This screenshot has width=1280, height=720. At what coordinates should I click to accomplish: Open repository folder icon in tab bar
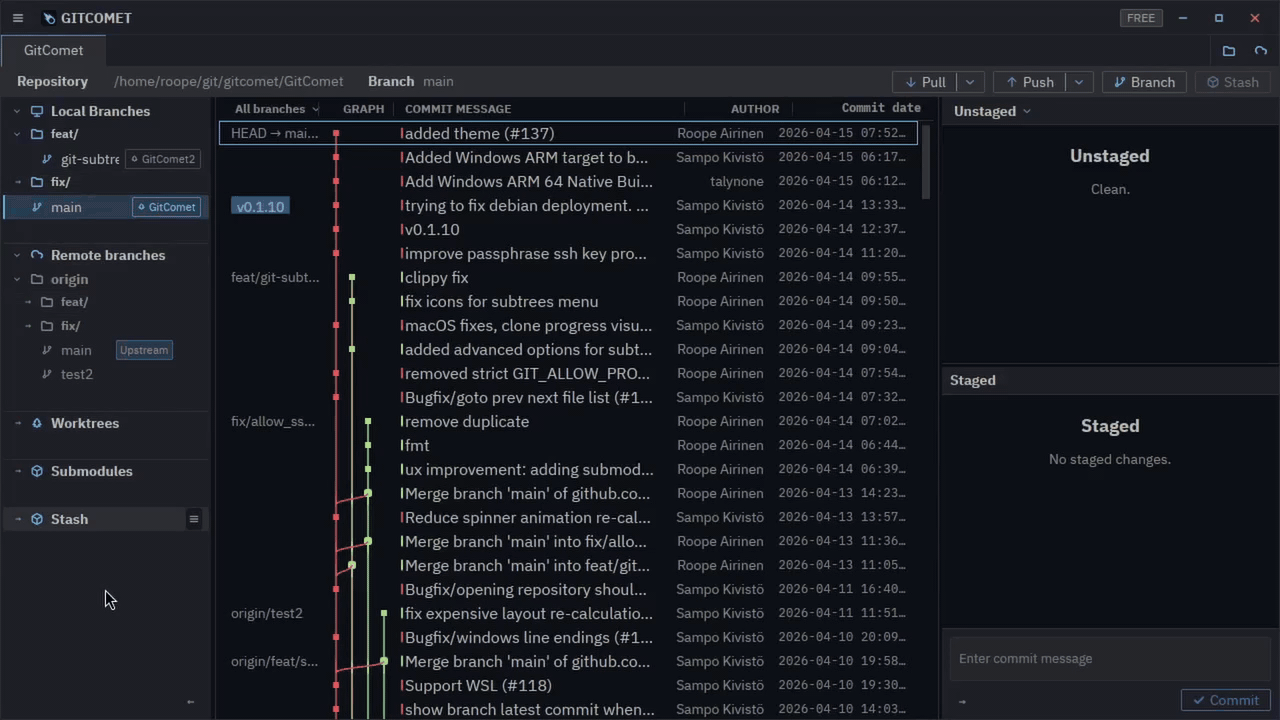click(1229, 51)
